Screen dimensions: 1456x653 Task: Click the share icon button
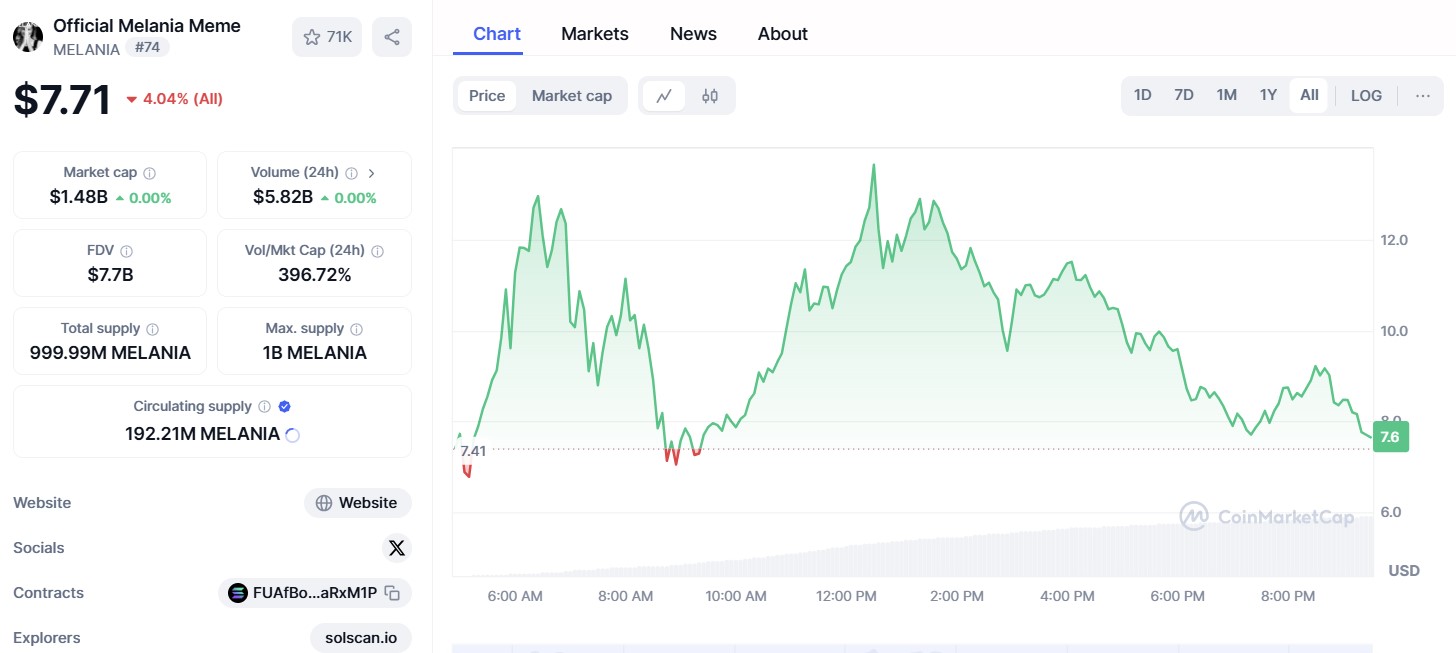(x=392, y=37)
